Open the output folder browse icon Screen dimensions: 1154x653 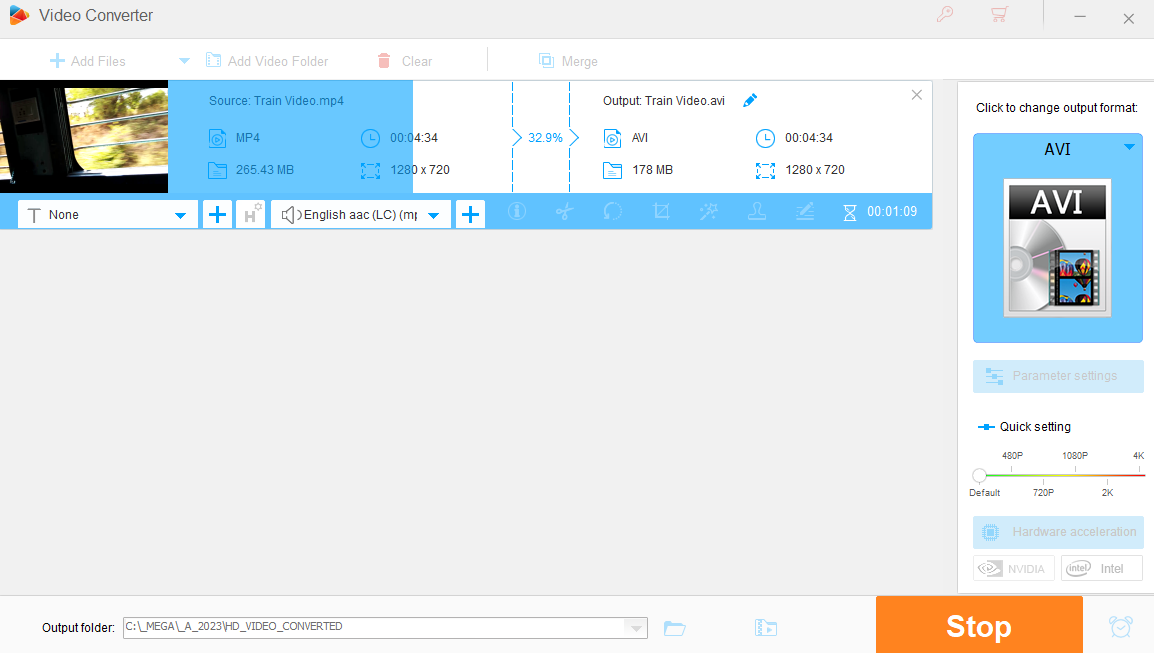pyautogui.click(x=675, y=628)
